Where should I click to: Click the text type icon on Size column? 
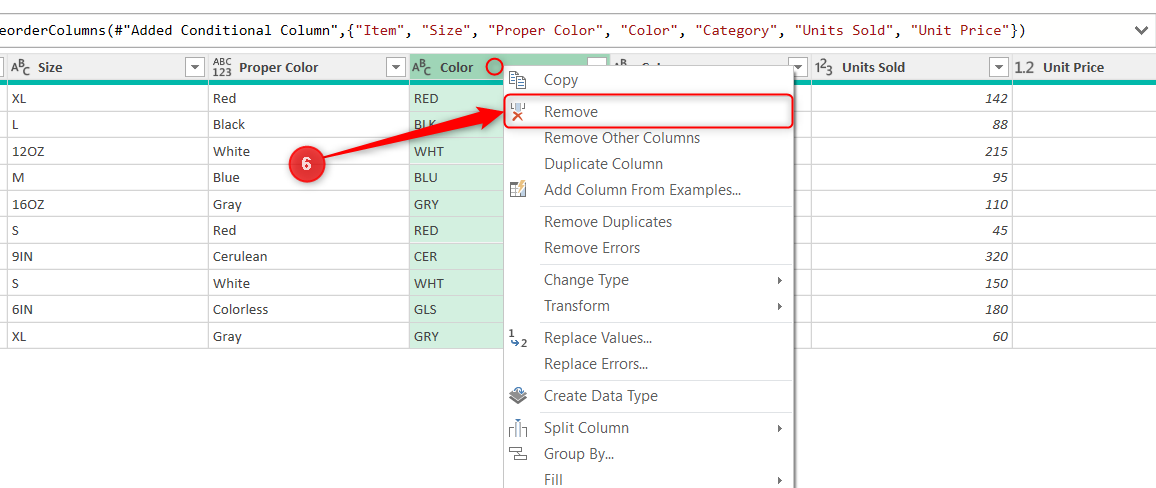[21, 67]
